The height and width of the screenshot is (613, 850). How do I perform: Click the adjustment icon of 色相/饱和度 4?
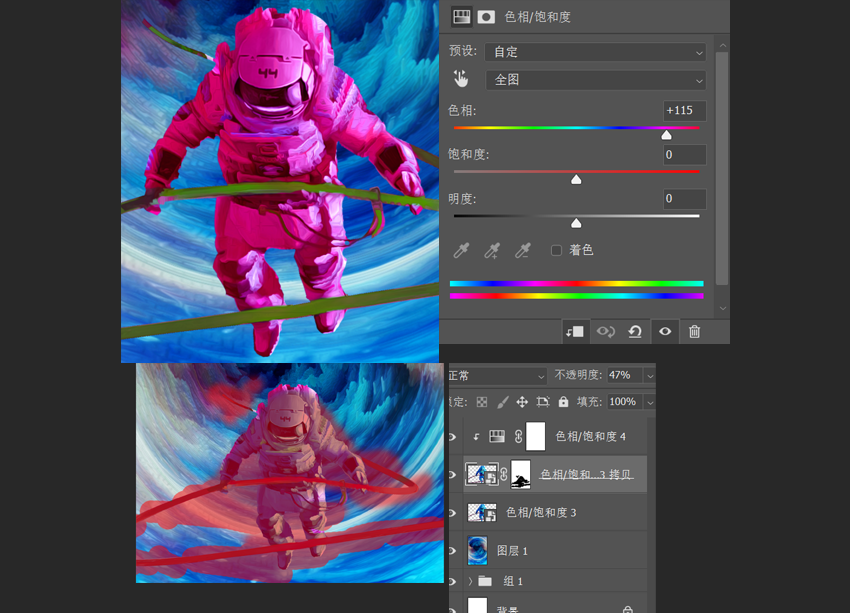[x=497, y=436]
